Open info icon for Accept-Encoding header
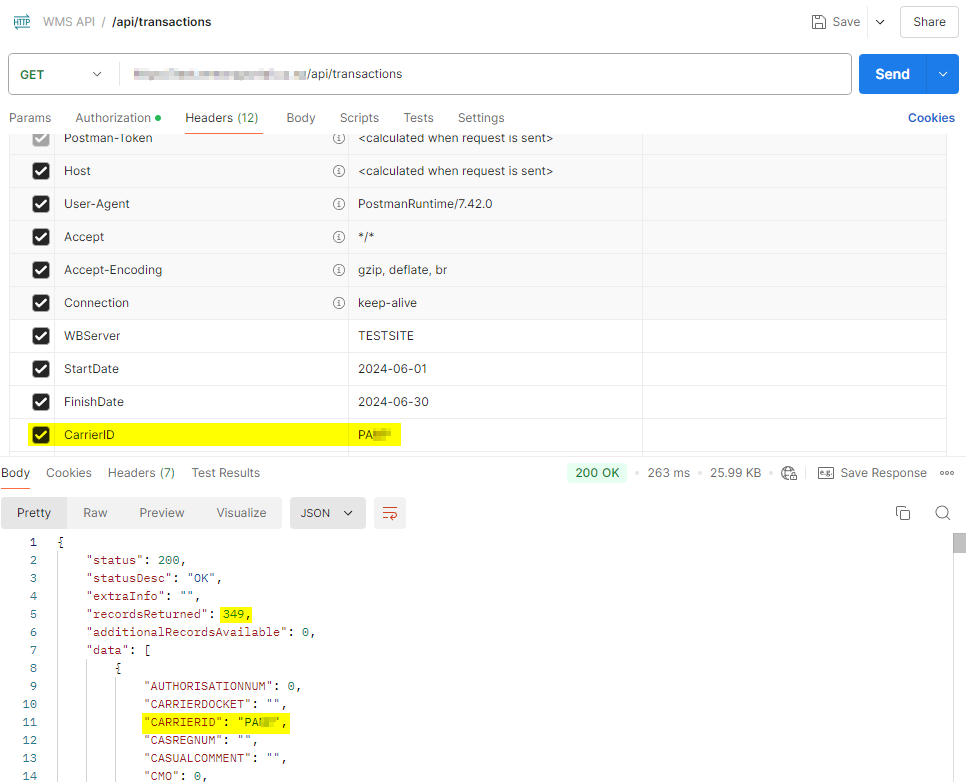Viewport: 966px width, 782px height. click(x=339, y=270)
